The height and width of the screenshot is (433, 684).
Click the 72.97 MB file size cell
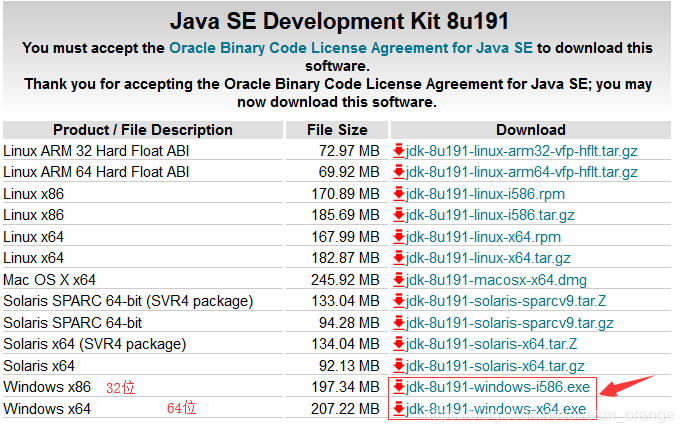click(x=349, y=151)
